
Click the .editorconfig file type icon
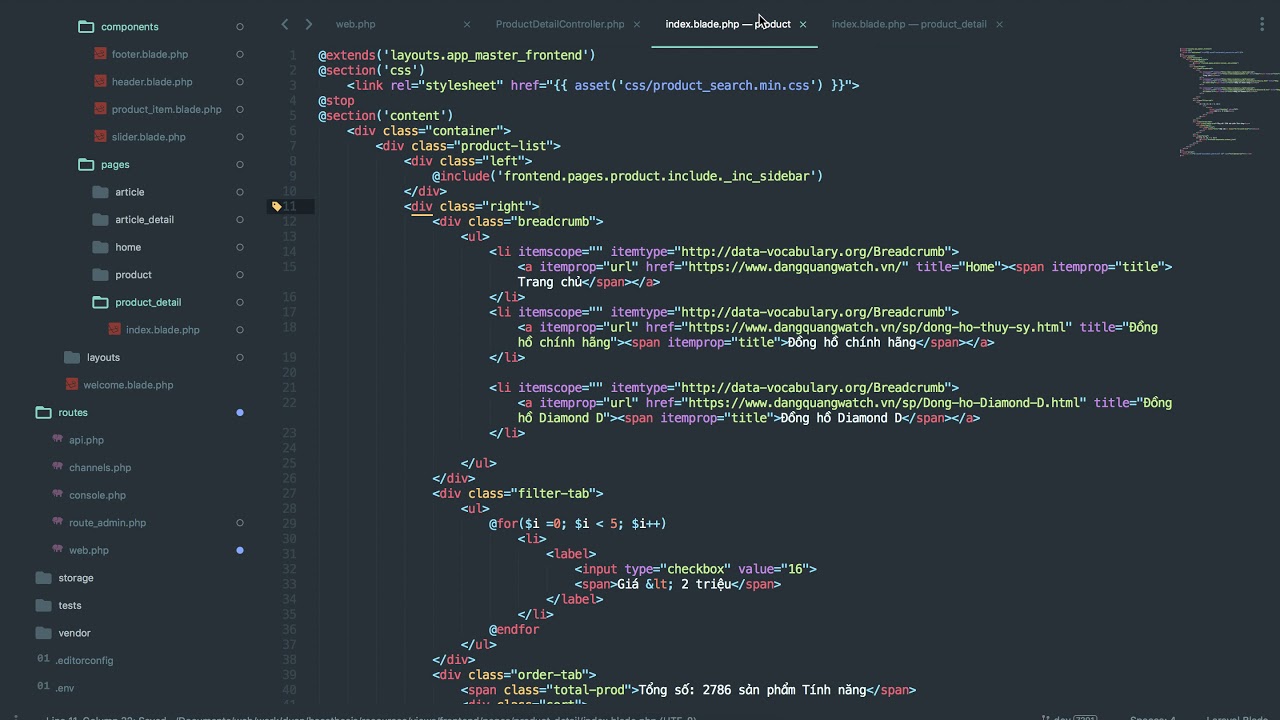click(x=43, y=660)
